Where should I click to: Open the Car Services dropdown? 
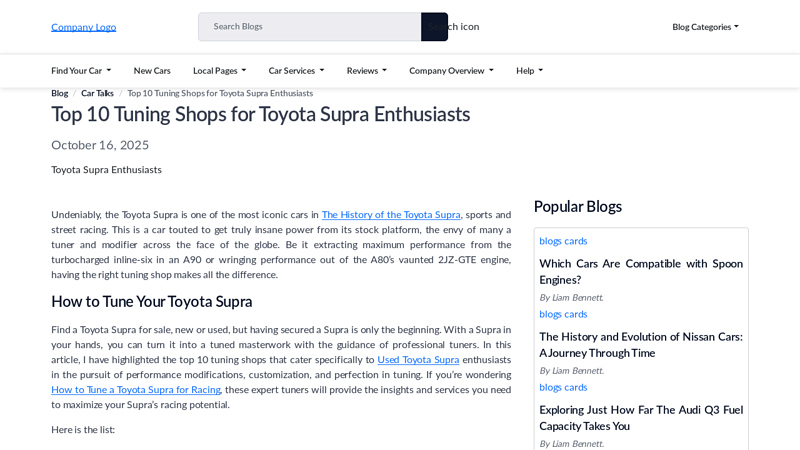(x=296, y=71)
